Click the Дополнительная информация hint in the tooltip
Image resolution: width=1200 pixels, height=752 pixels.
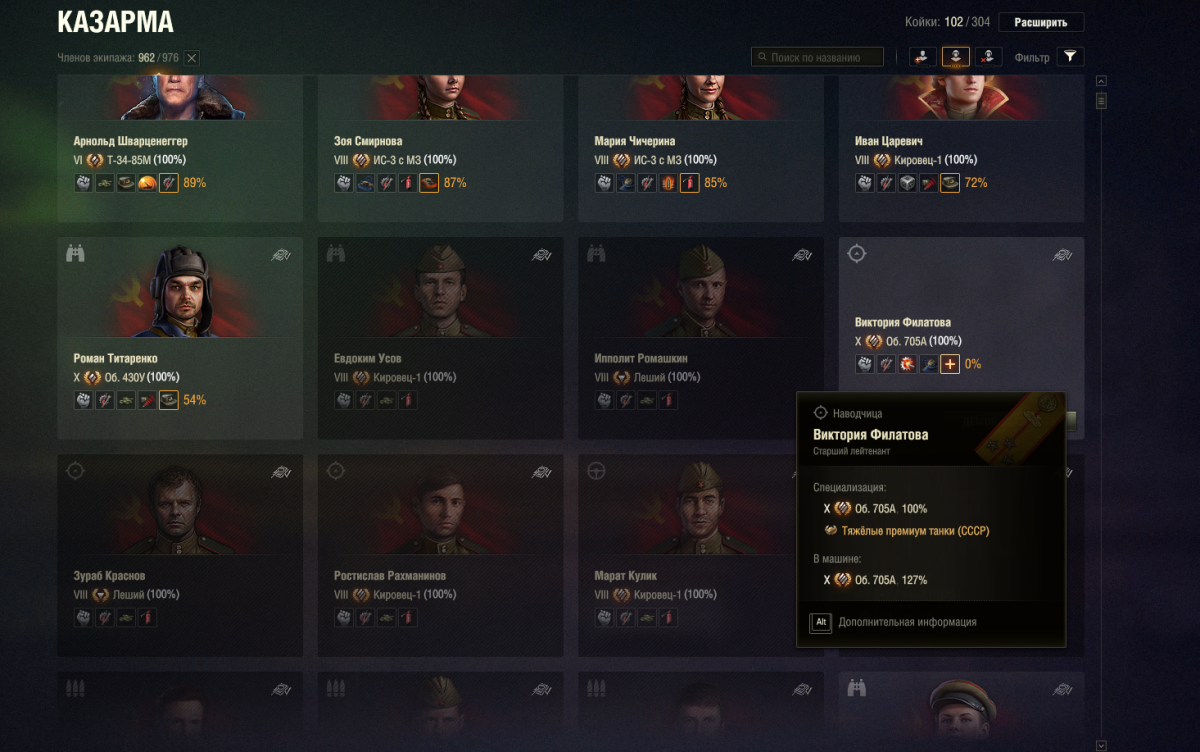907,622
